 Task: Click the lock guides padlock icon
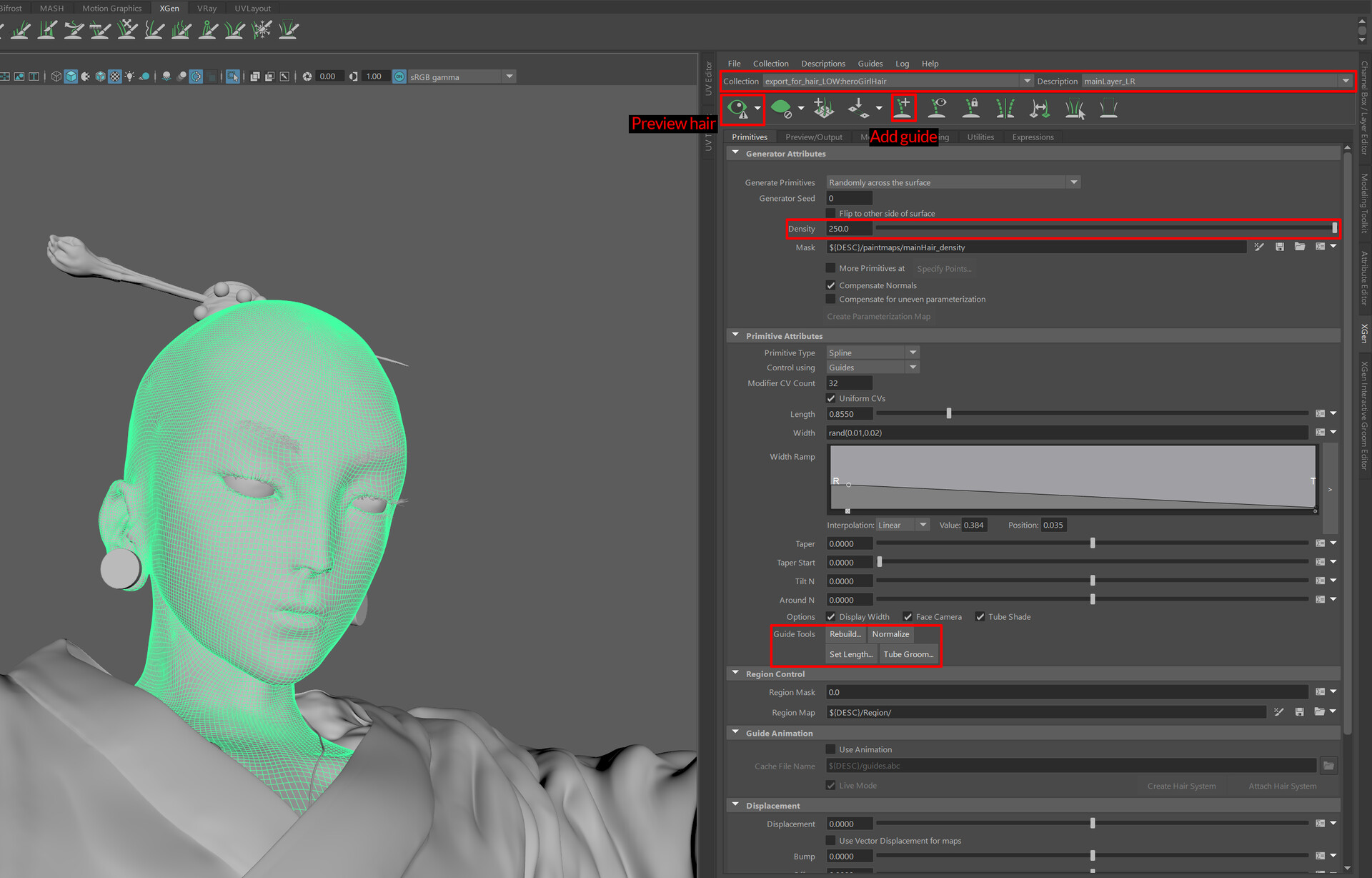tap(971, 108)
